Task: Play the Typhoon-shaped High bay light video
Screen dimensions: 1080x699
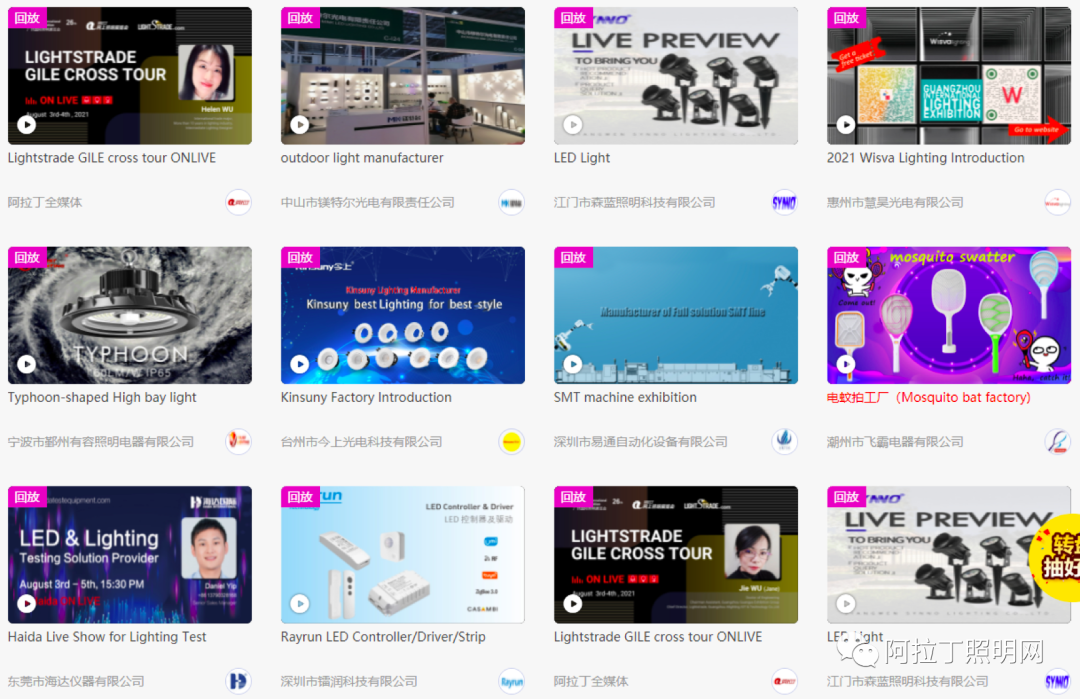Action: tap(26, 365)
